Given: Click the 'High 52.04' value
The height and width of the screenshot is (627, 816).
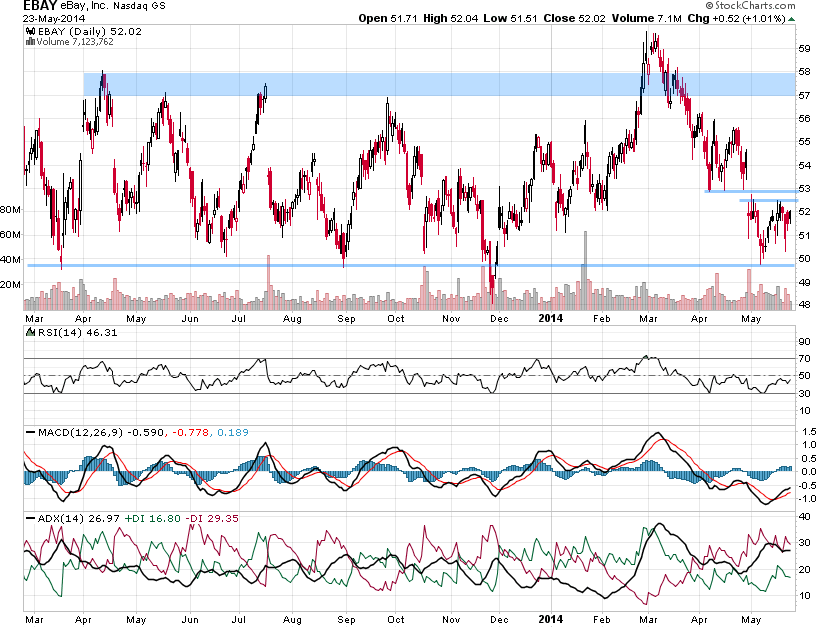Looking at the screenshot, I should [450, 18].
